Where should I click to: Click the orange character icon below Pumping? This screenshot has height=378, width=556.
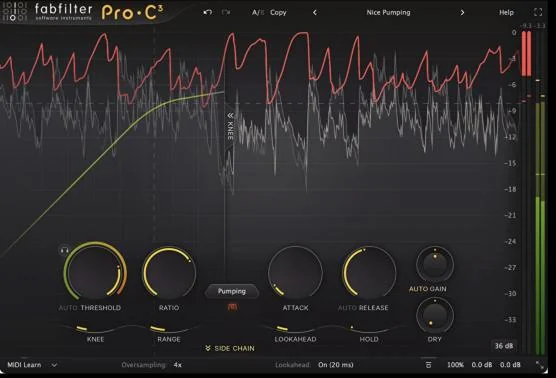point(232,307)
